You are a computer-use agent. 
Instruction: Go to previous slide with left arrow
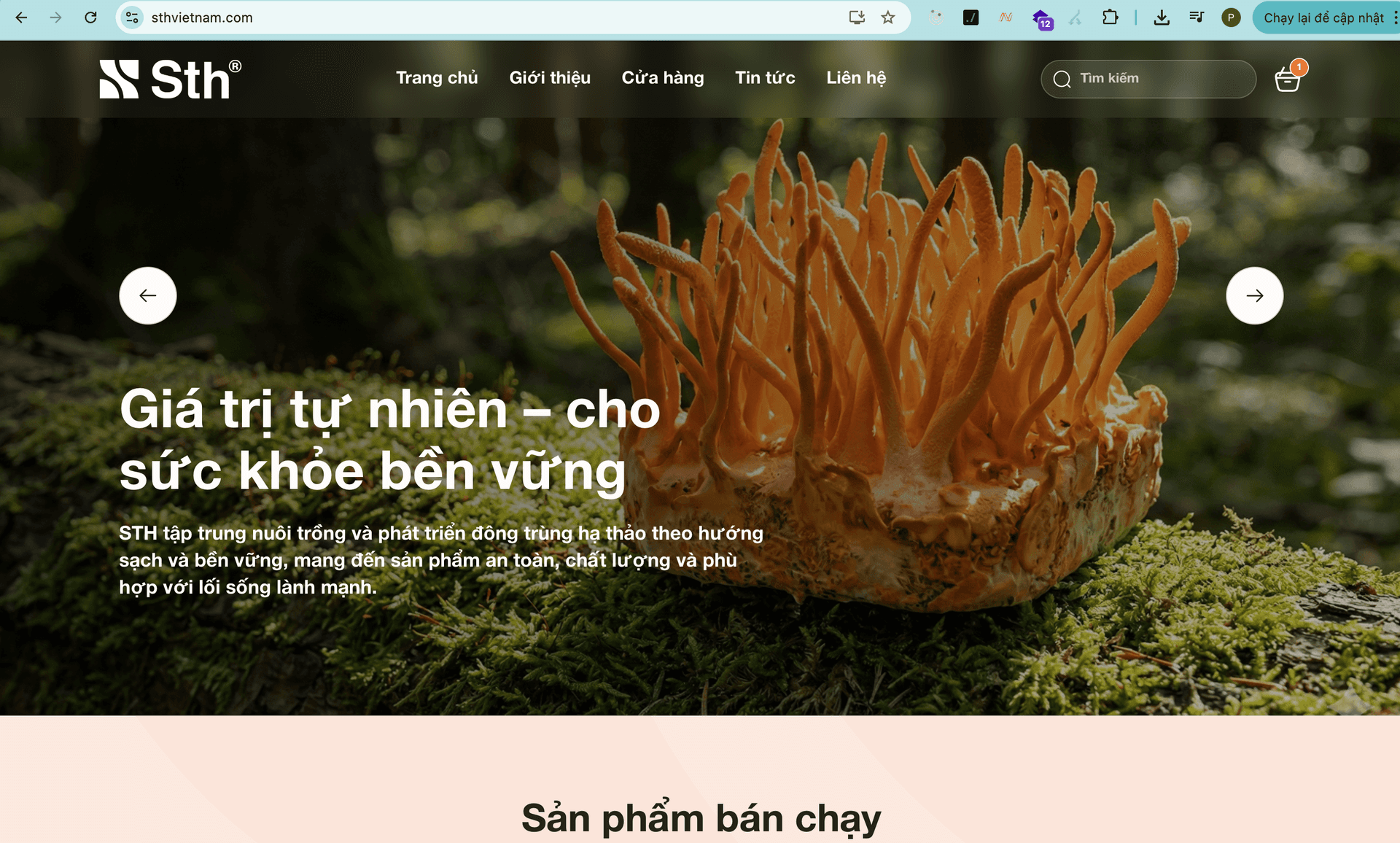tap(148, 295)
